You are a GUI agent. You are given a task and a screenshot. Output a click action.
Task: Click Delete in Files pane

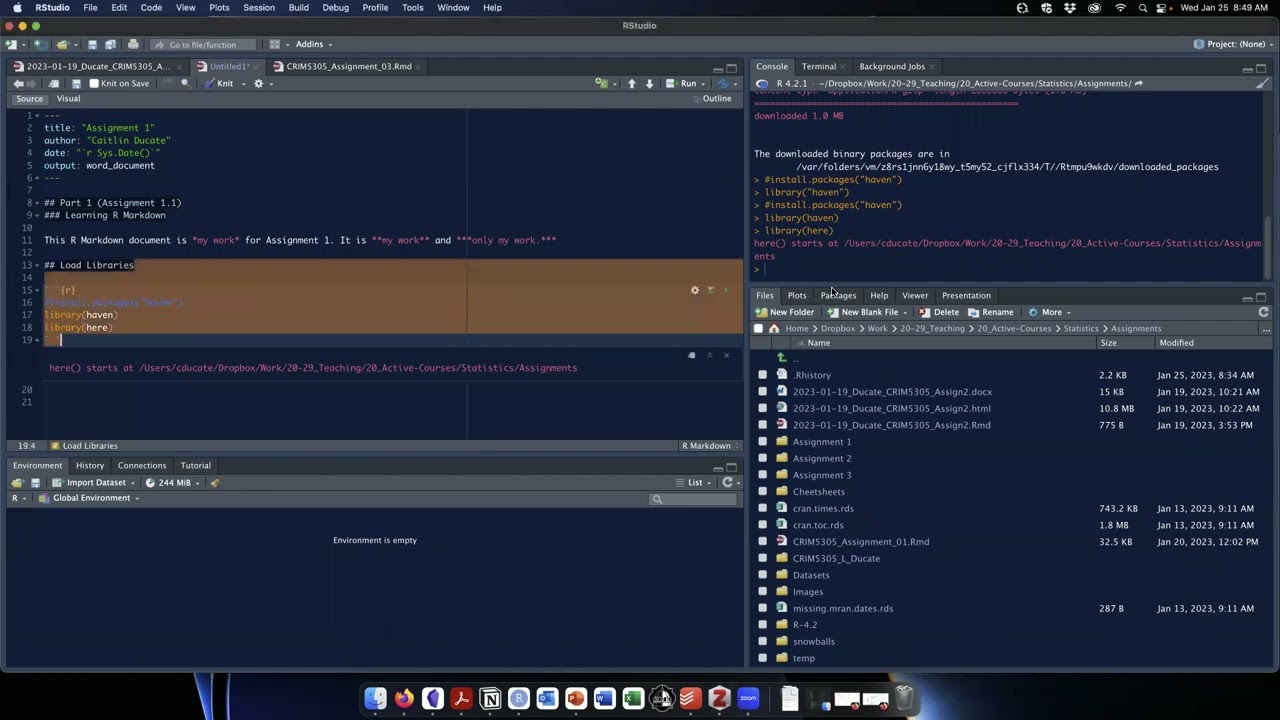pyautogui.click(x=938, y=312)
